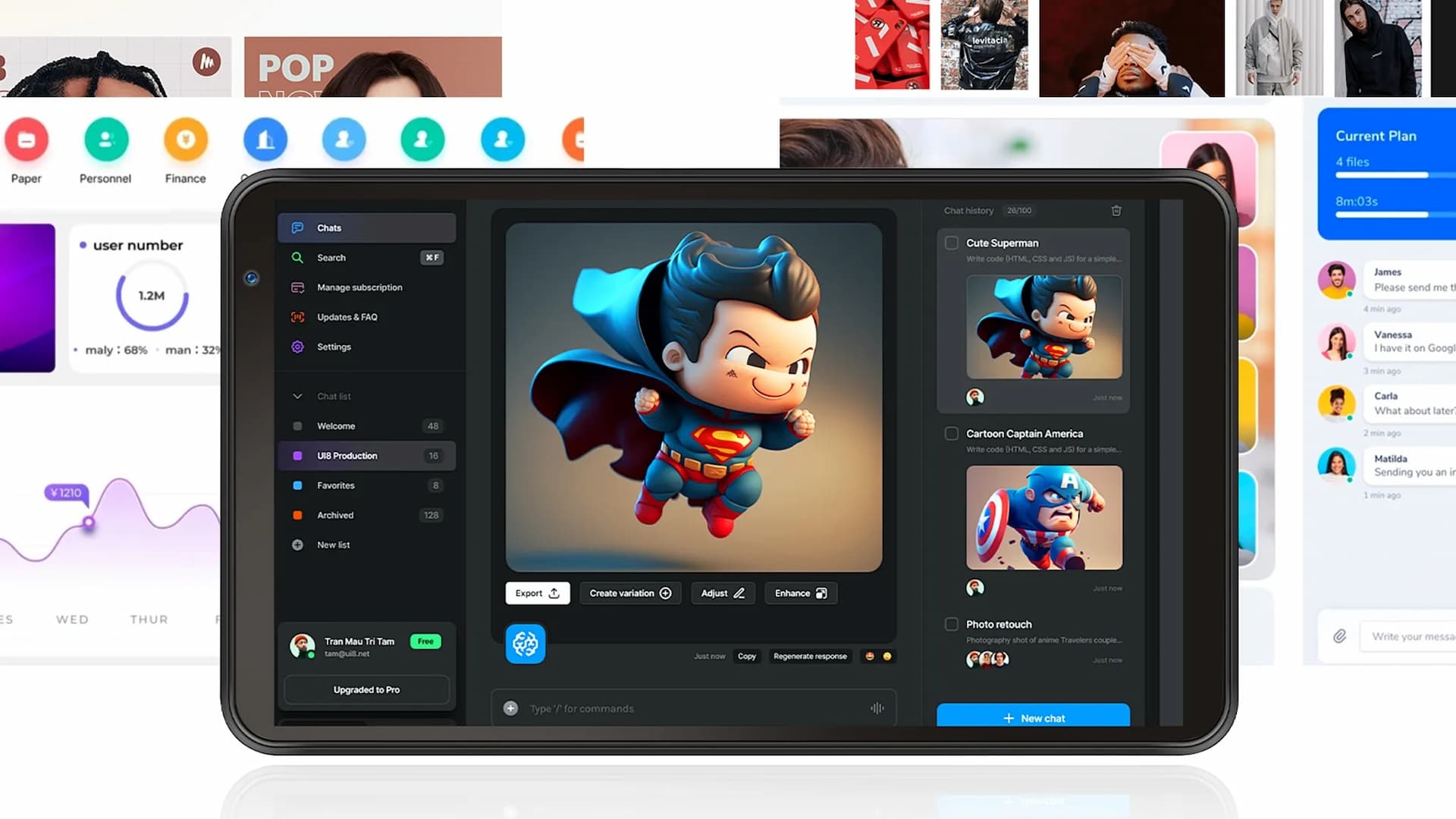This screenshot has width=1456, height=819.
Task: Focus the "Write your message" field
Action: 1408,636
